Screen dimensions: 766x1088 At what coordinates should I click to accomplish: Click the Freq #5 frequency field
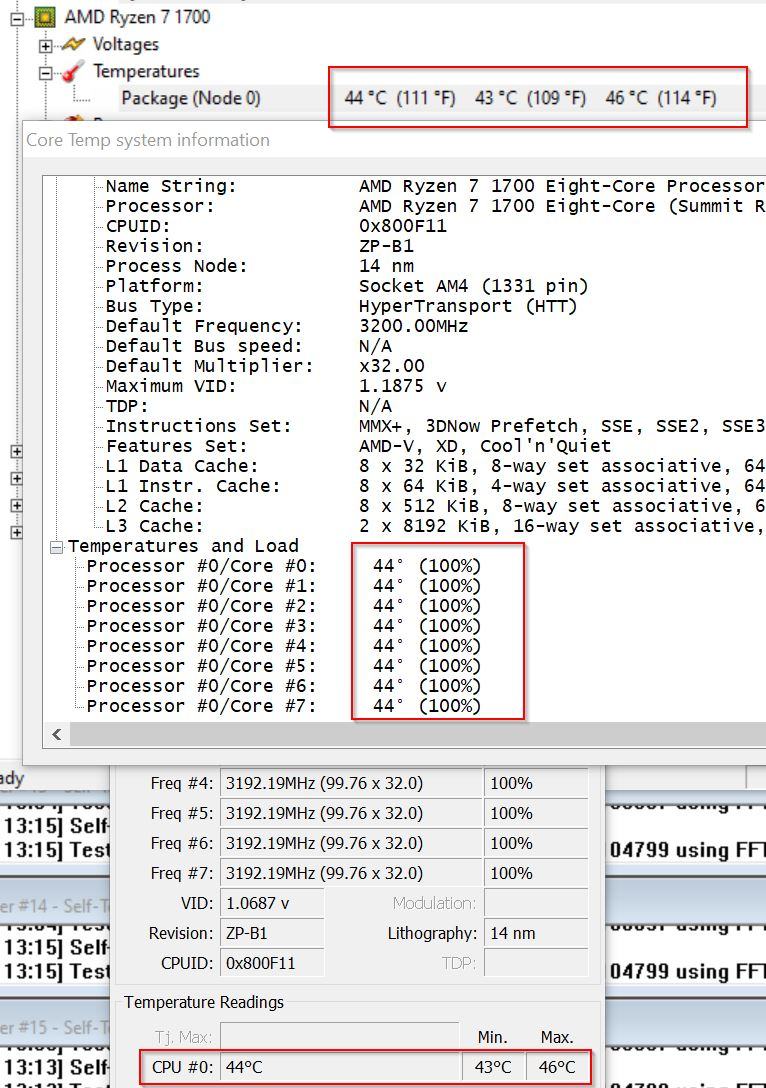[350, 813]
